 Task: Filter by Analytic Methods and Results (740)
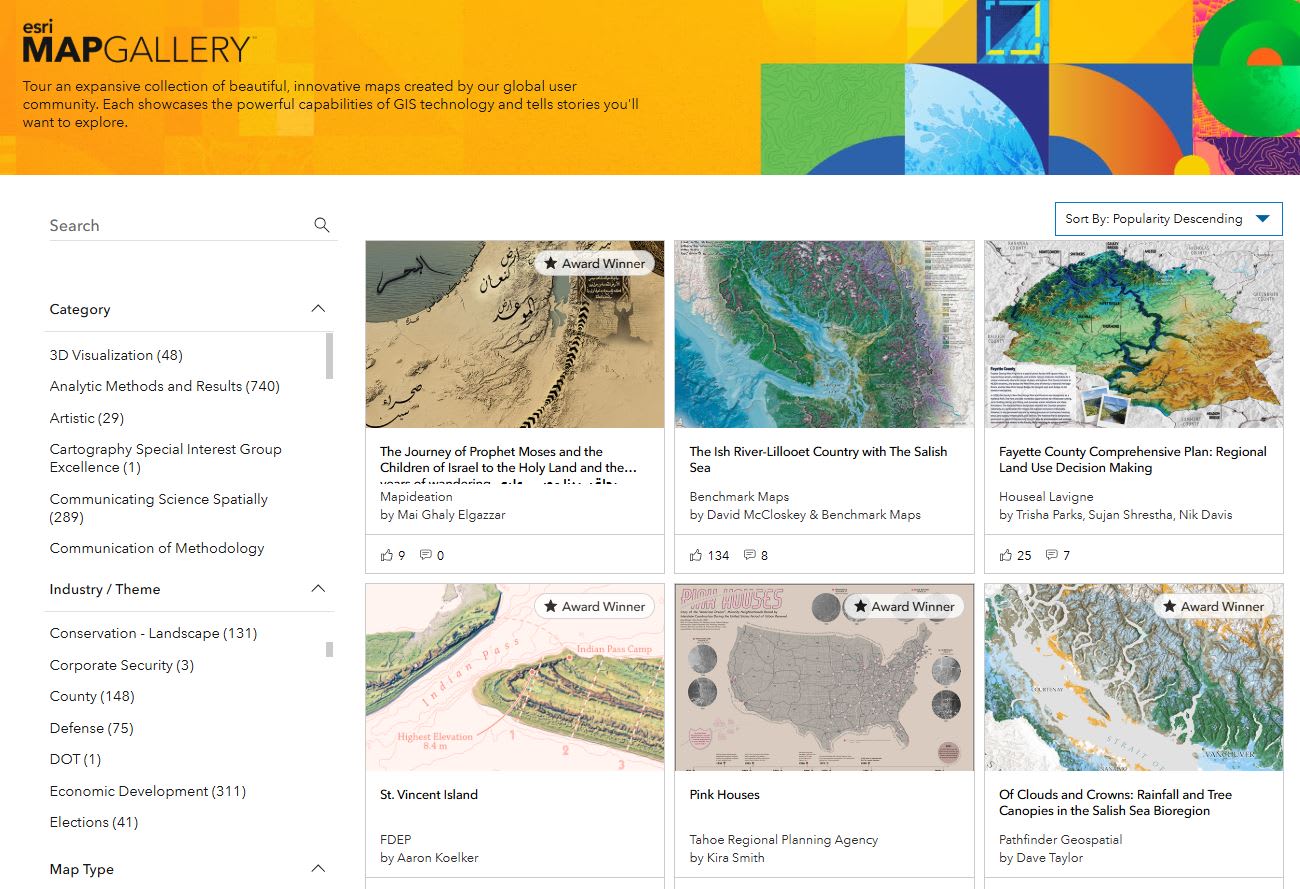pyautogui.click(x=165, y=386)
